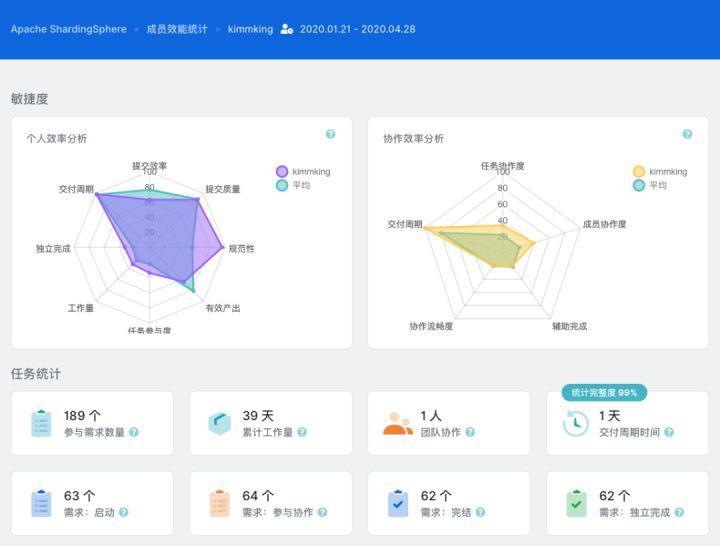The height and width of the screenshot is (546, 720).
Task: Toggle yellow kimmking legend in collaboration chart
Action: [660, 172]
